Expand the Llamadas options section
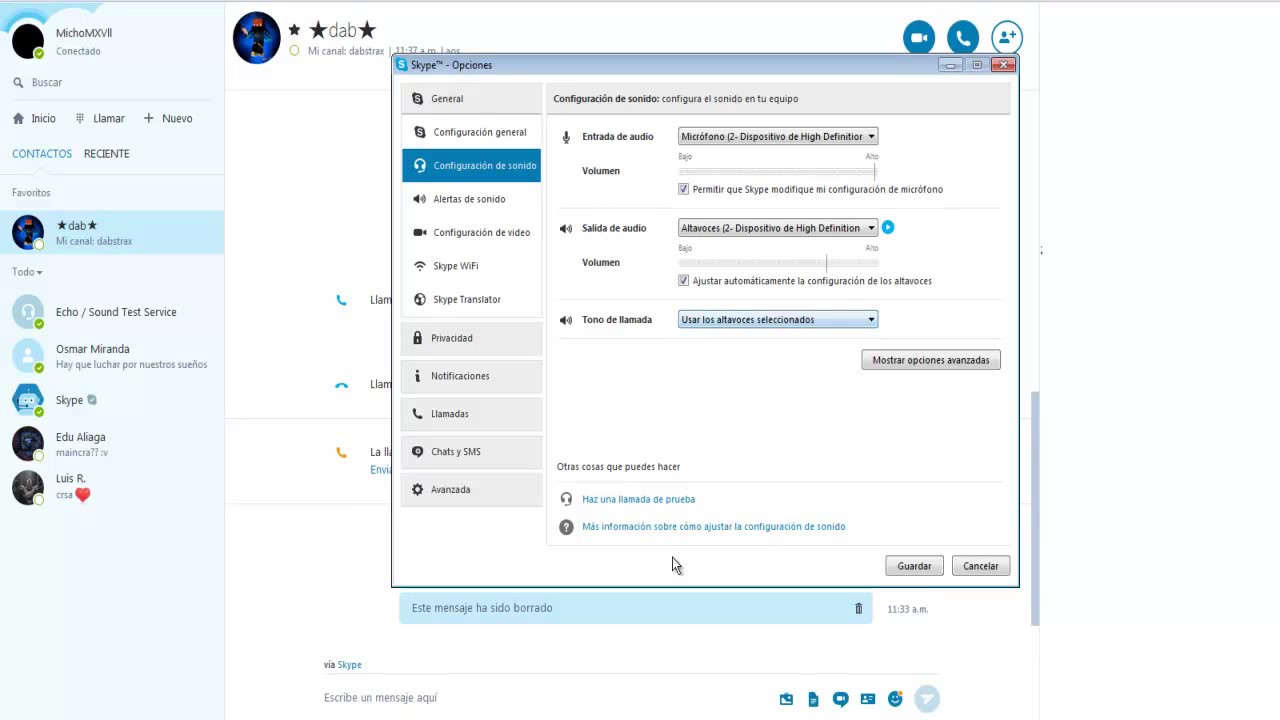 [x=471, y=414]
